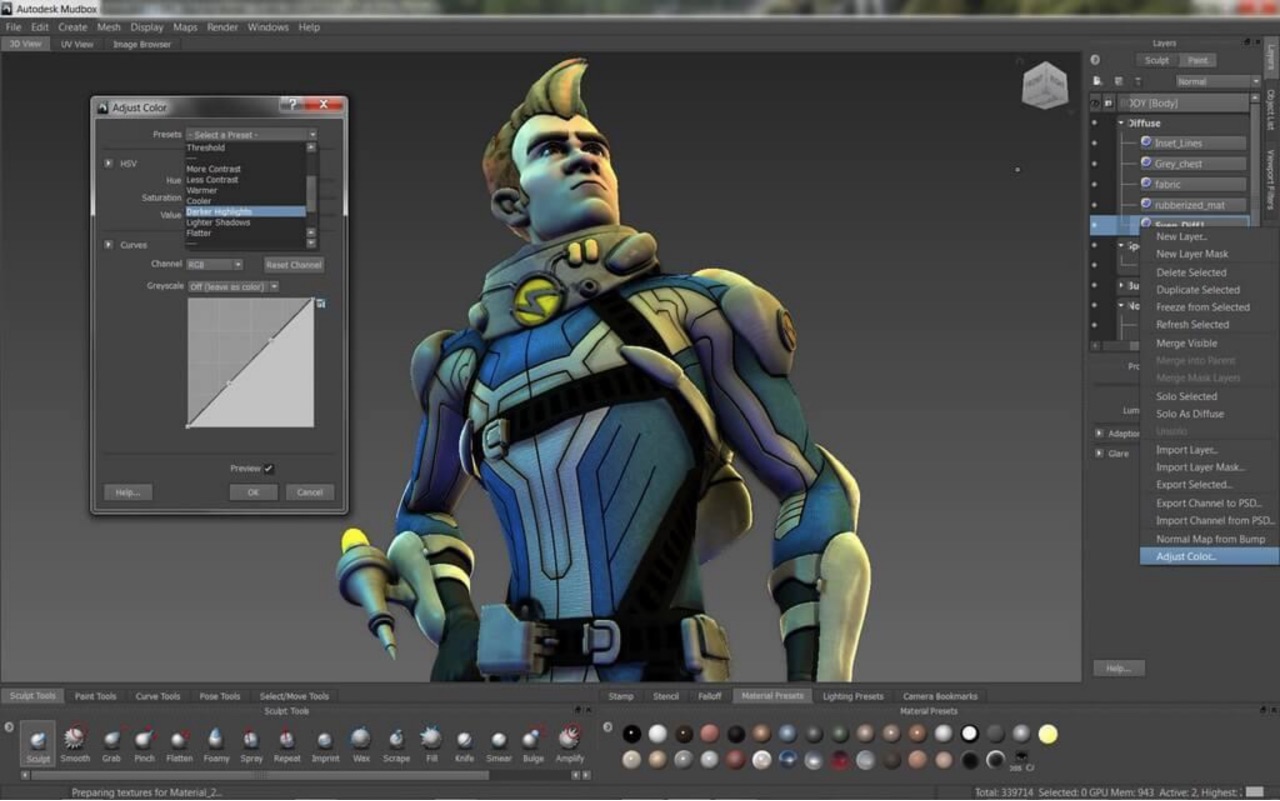The width and height of the screenshot is (1280, 801).
Task: Select the Foamy sculpt tool
Action: click(x=216, y=741)
